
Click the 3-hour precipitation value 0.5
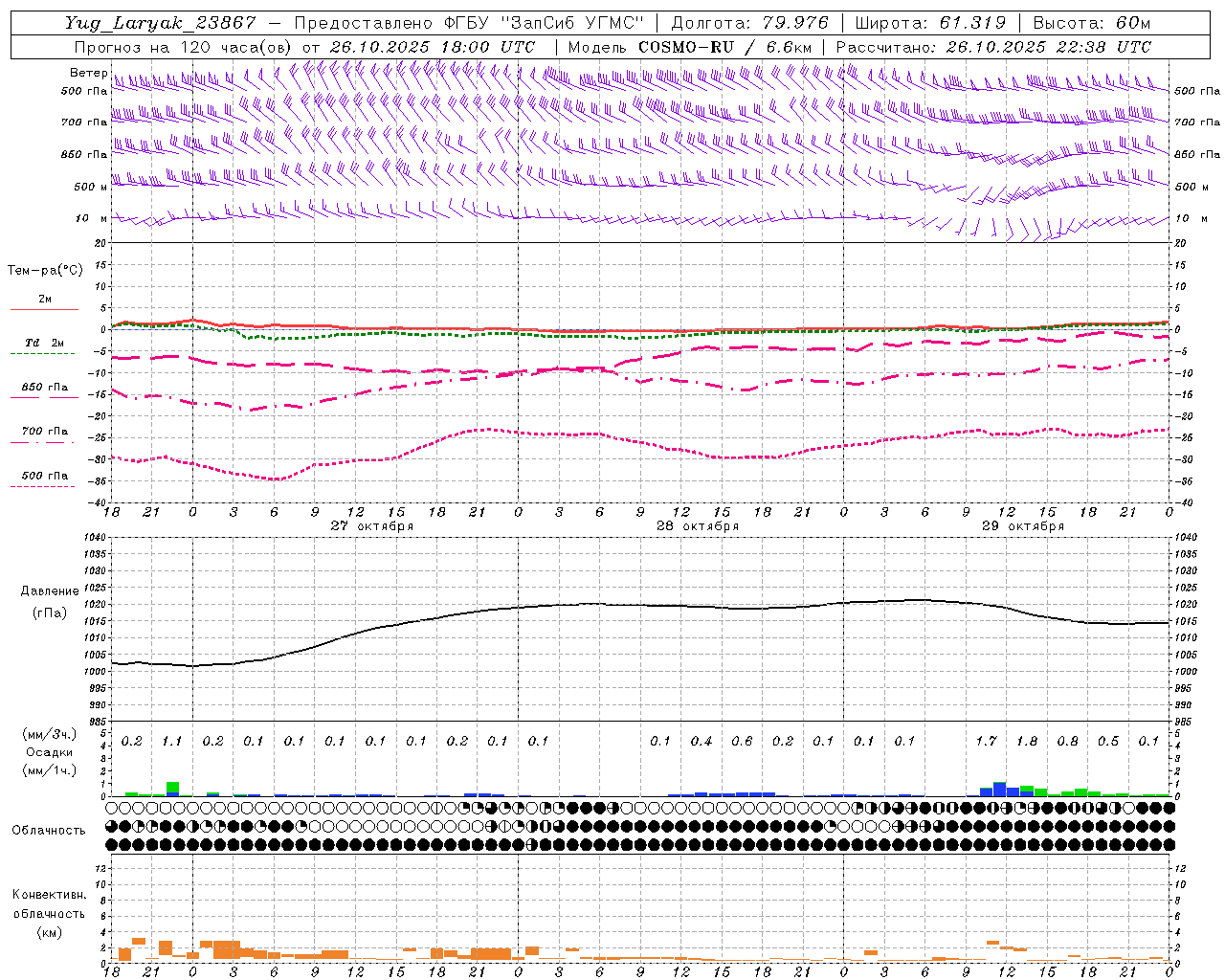(x=1108, y=741)
